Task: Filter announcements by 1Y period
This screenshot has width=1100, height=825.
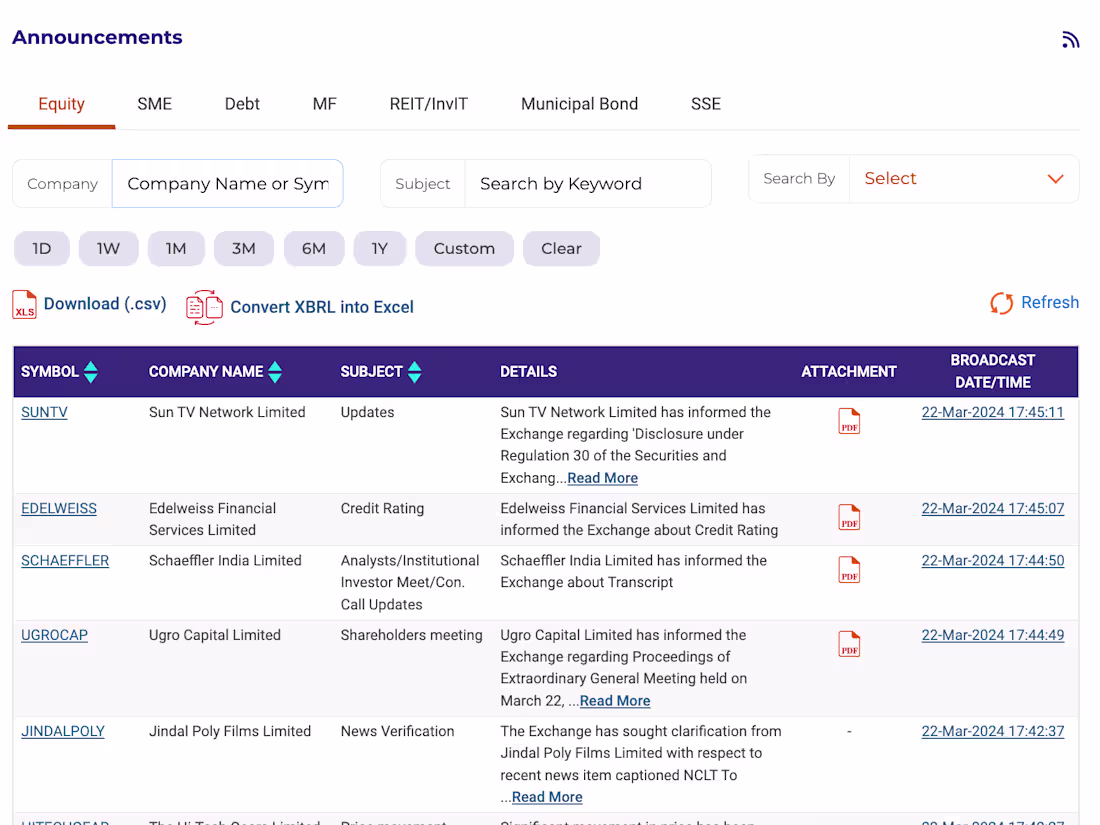Action: point(380,248)
